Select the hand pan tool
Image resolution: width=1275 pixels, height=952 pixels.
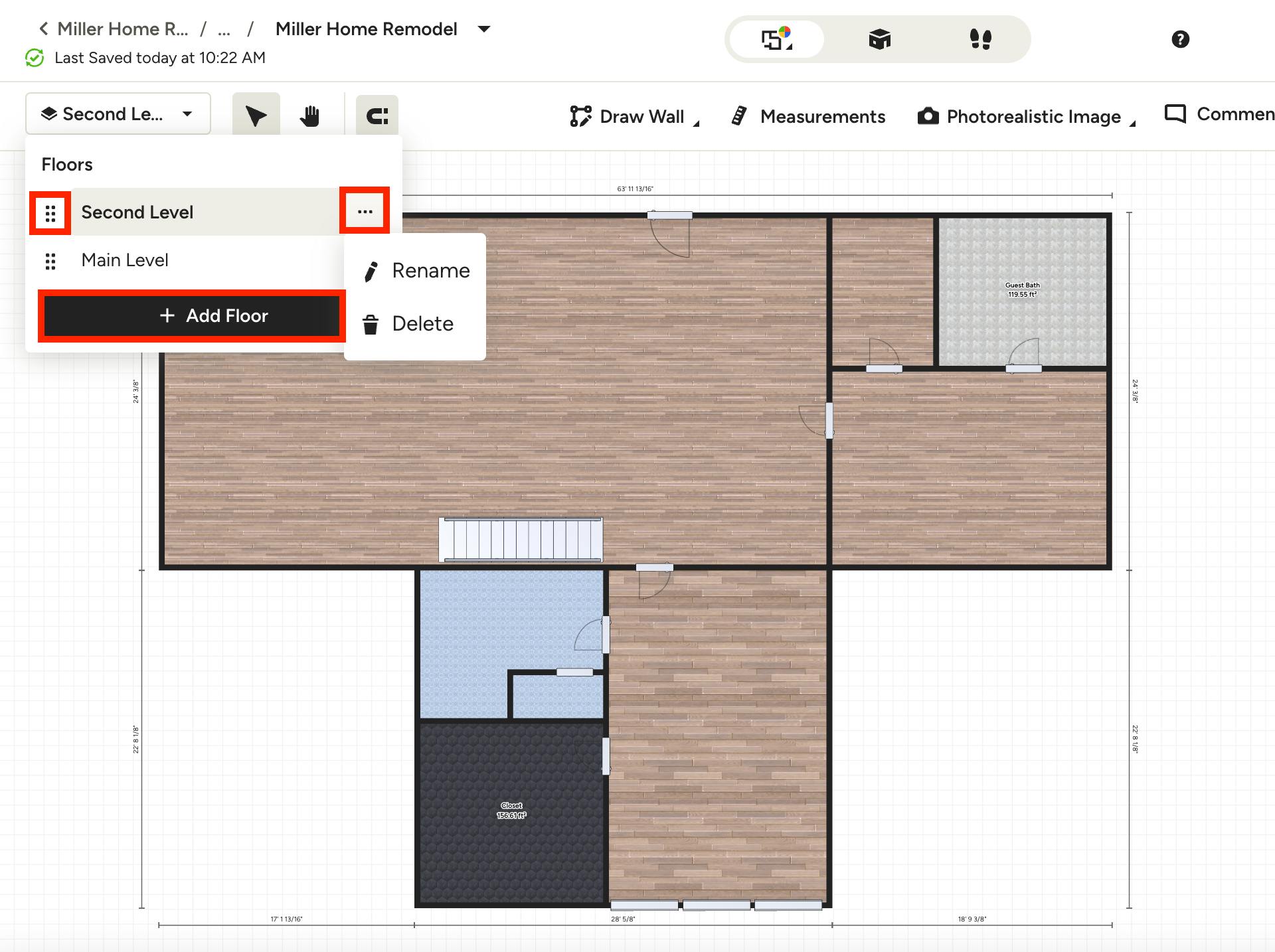pos(309,116)
